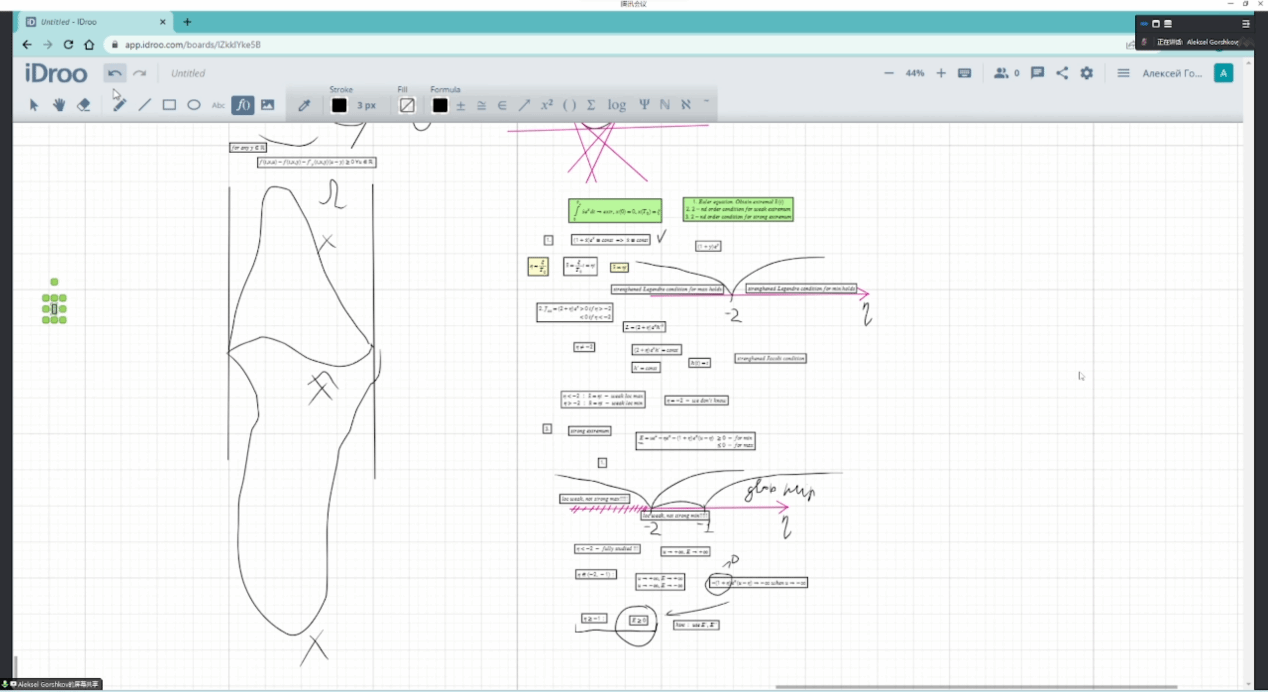
Task: Open a new browser tab
Action: (x=187, y=22)
